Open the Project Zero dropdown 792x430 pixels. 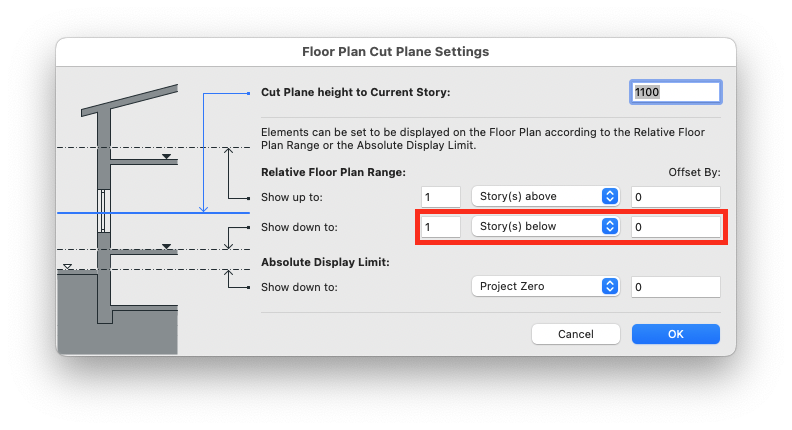[x=546, y=286]
